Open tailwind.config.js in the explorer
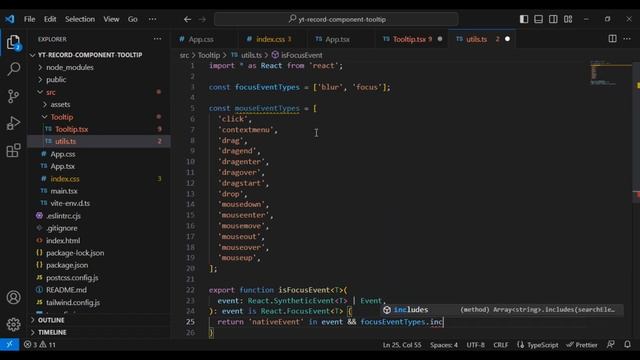The image size is (640, 360). [73, 302]
